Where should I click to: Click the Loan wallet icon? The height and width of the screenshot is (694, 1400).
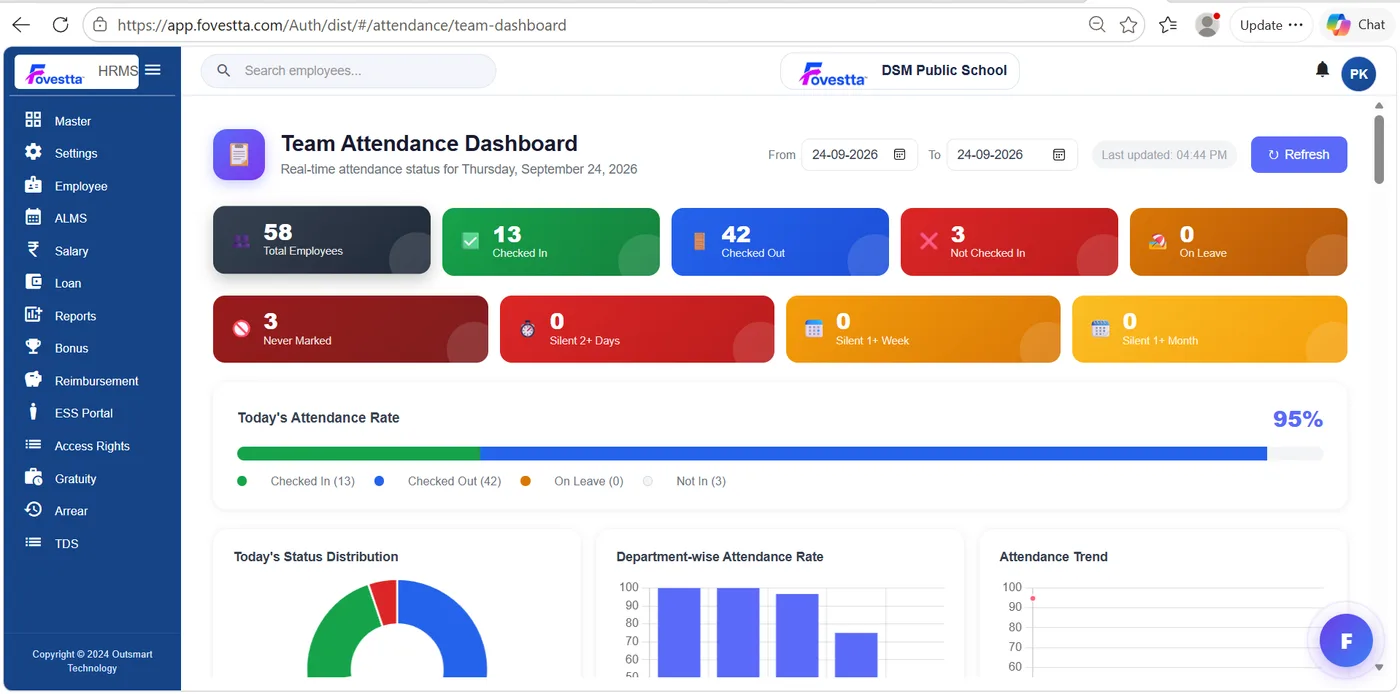click(33, 282)
